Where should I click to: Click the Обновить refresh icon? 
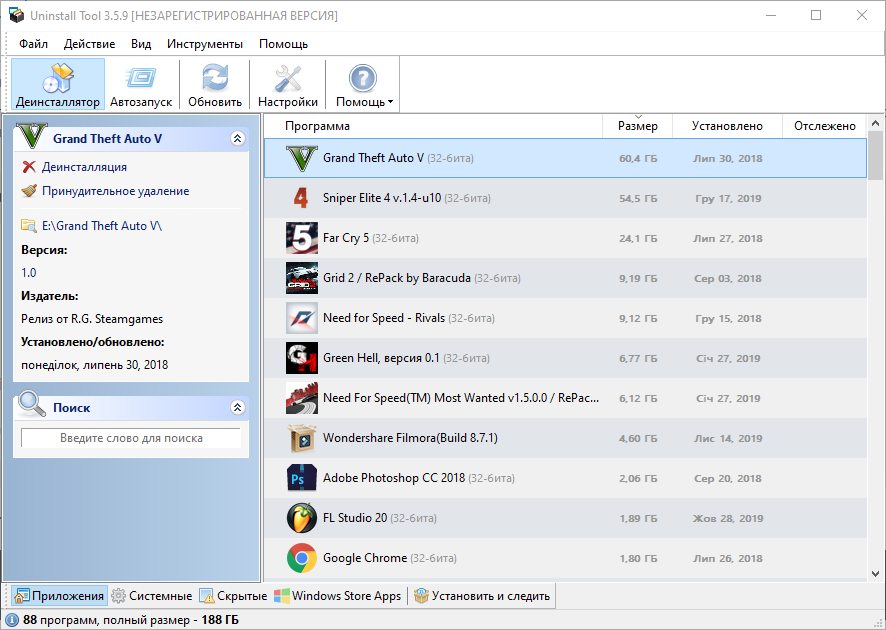coord(215,78)
